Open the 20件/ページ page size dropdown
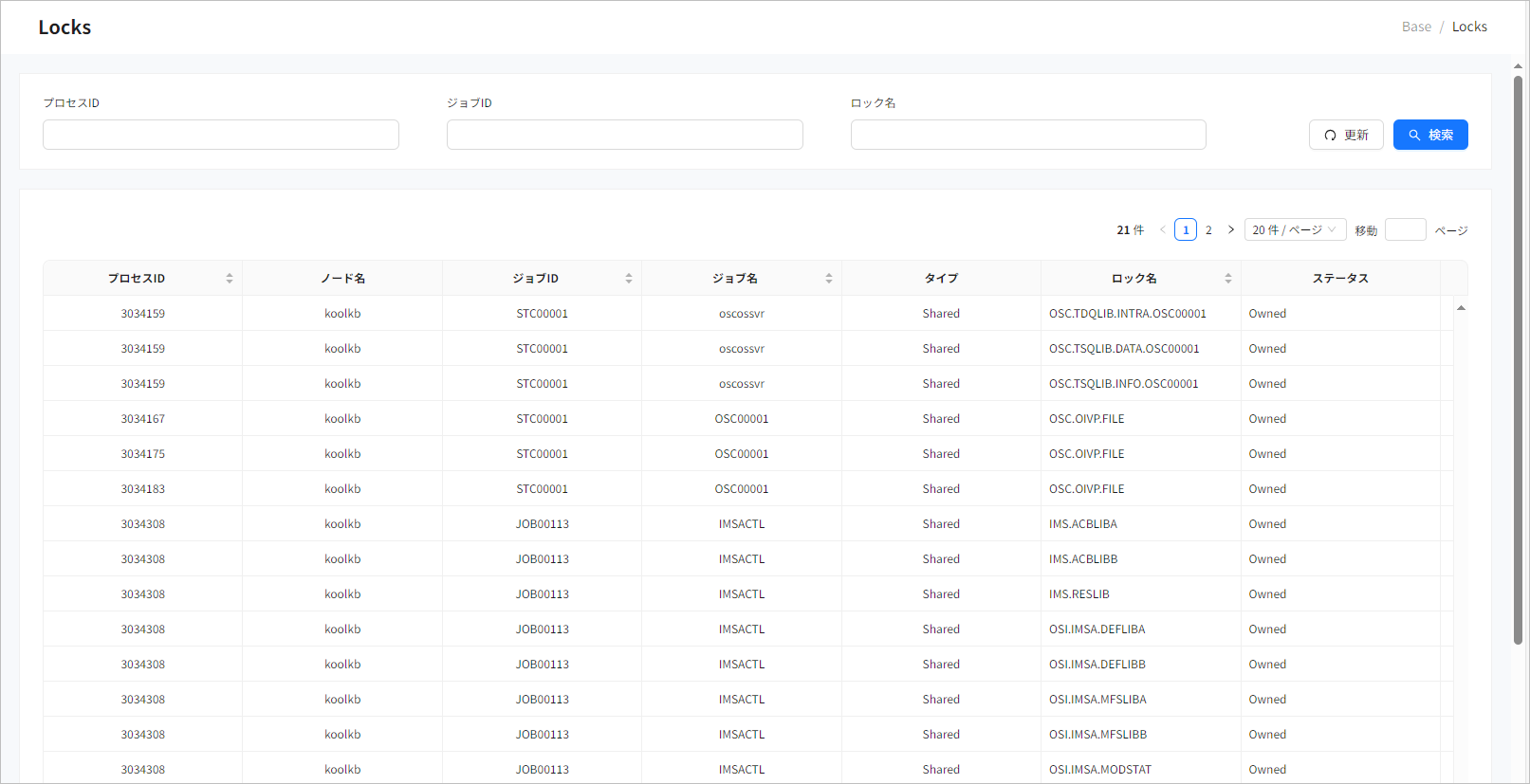This screenshot has height=784, width=1530. click(x=1295, y=230)
